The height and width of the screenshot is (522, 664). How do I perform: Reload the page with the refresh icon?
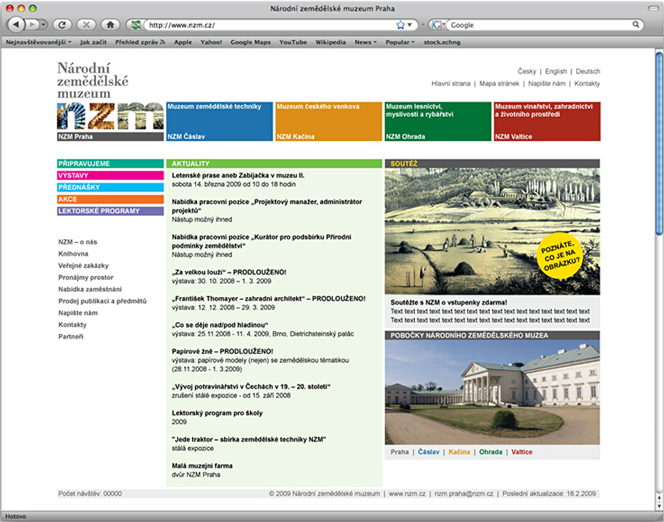click(62, 25)
